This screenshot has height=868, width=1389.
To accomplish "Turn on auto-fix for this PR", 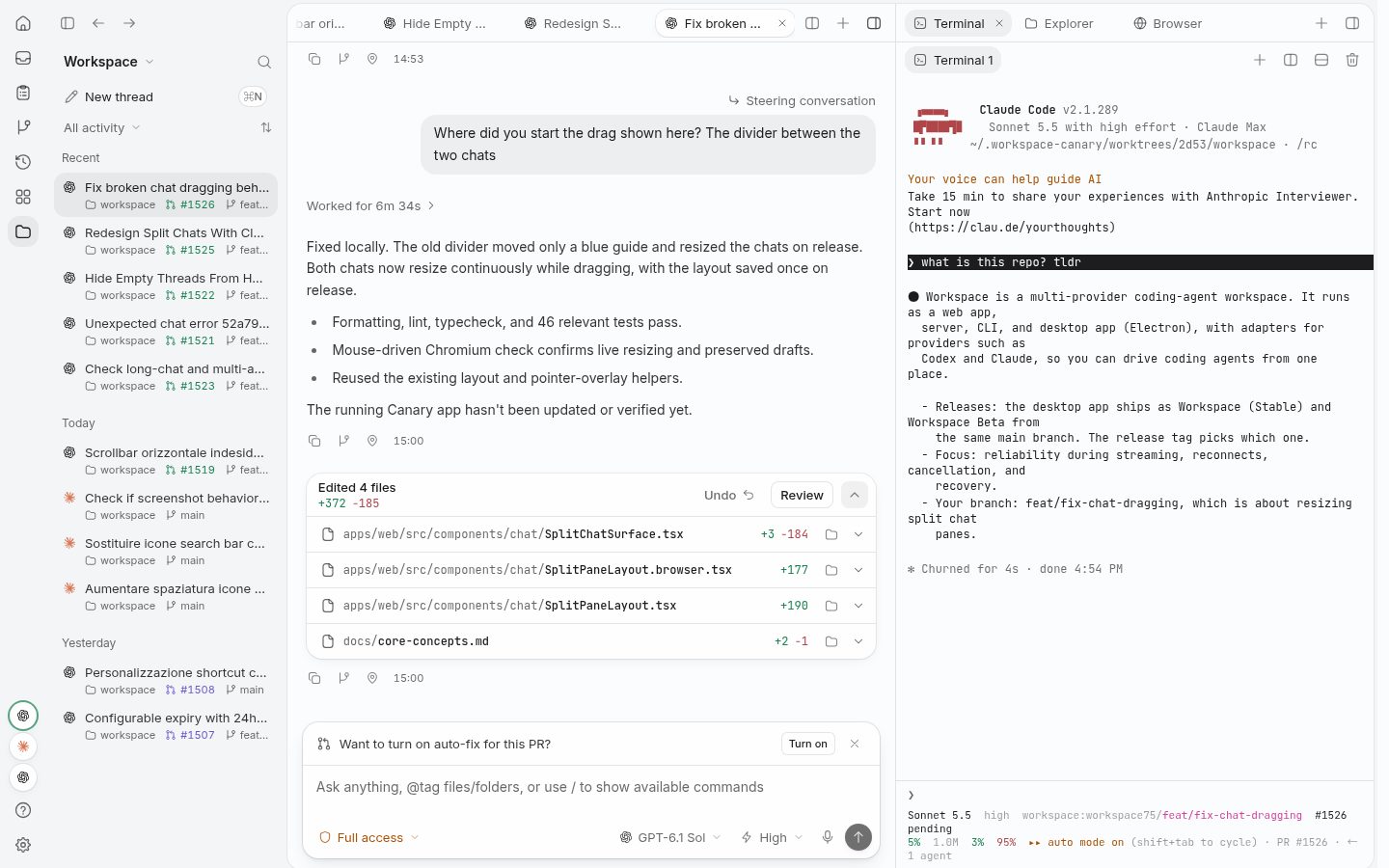I will point(808,744).
